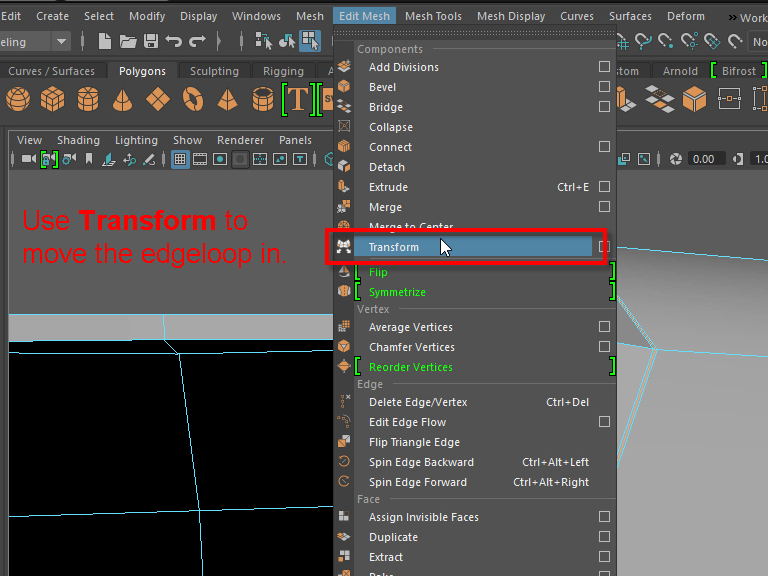Image resolution: width=768 pixels, height=576 pixels.
Task: Toggle the viewport grid icon
Action: (x=180, y=159)
